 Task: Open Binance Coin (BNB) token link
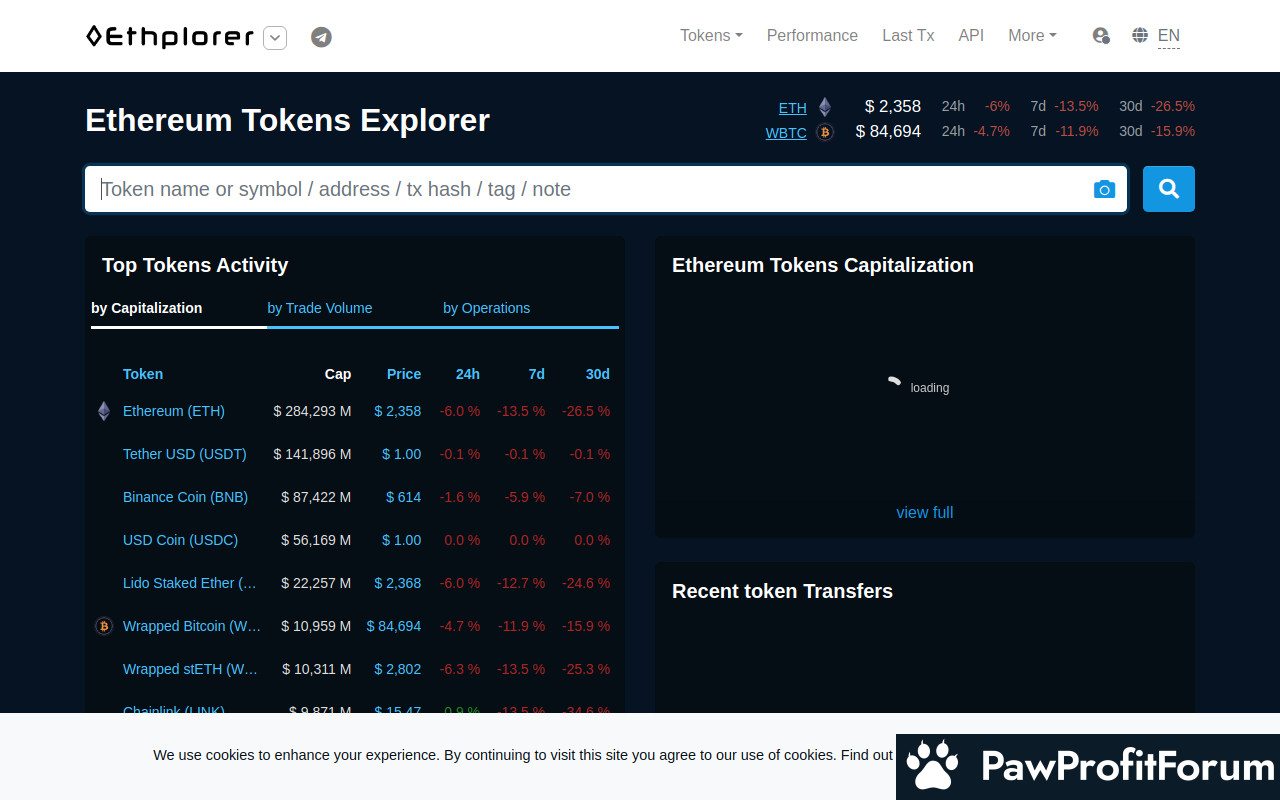click(186, 497)
